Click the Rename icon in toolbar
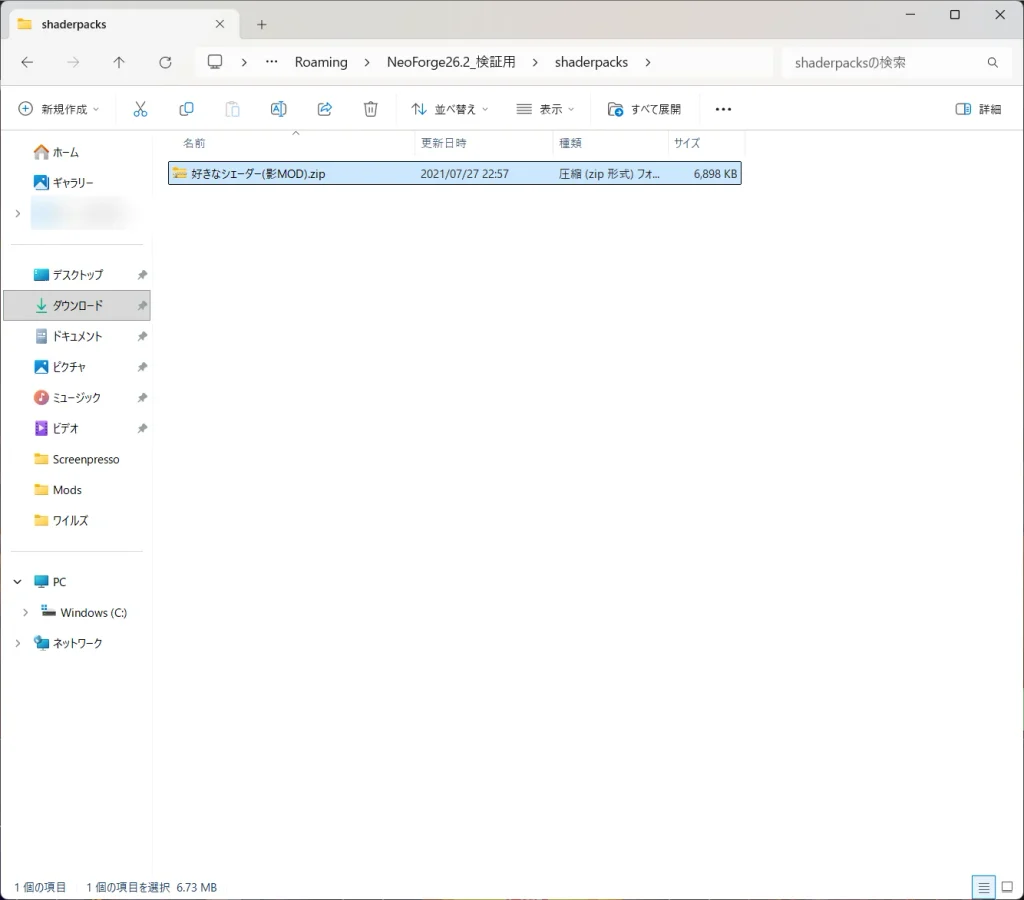Image resolution: width=1024 pixels, height=900 pixels. pos(278,109)
